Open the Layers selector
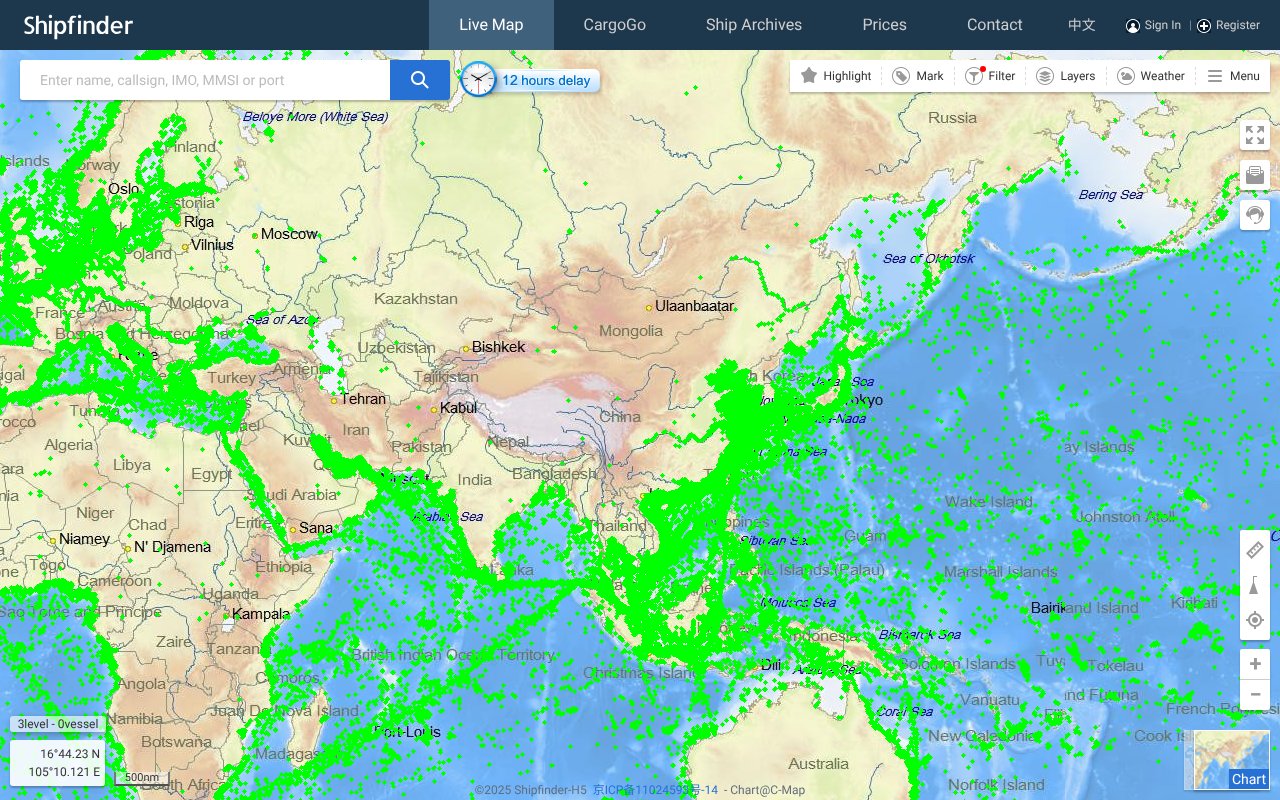This screenshot has width=1280, height=800. (1065, 75)
